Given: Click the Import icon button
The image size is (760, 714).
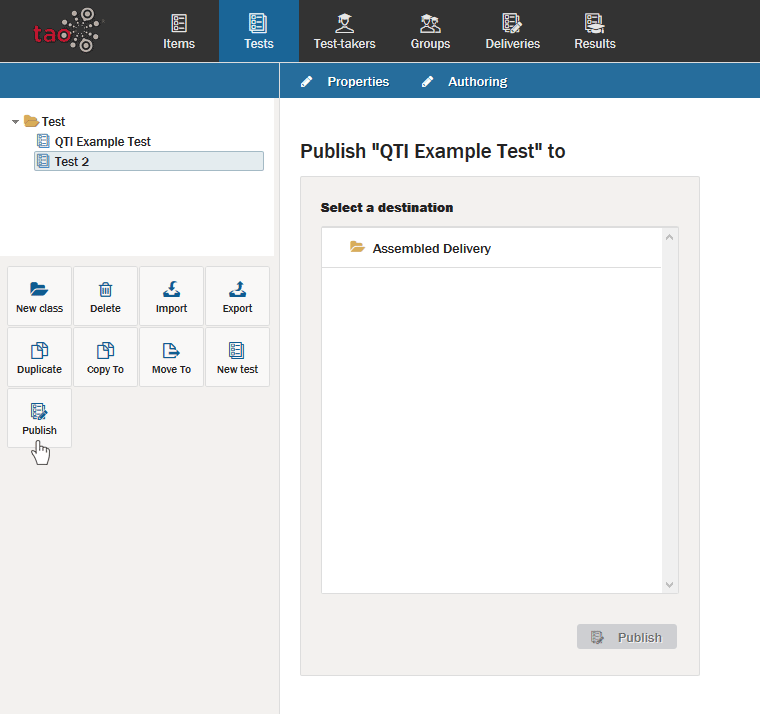Looking at the screenshot, I should coord(171,290).
